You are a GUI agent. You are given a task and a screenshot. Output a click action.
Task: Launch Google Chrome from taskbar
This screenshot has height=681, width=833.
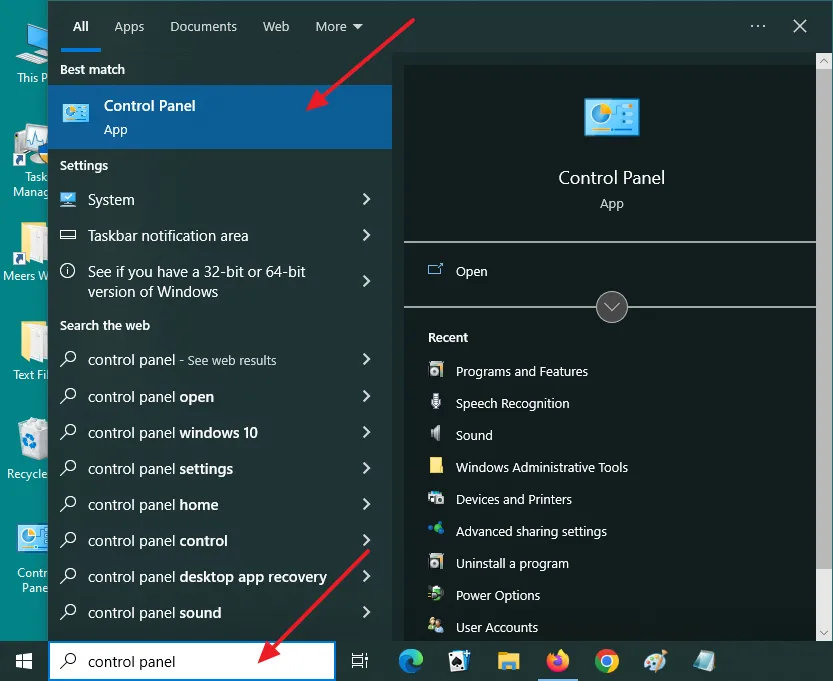tap(607, 661)
